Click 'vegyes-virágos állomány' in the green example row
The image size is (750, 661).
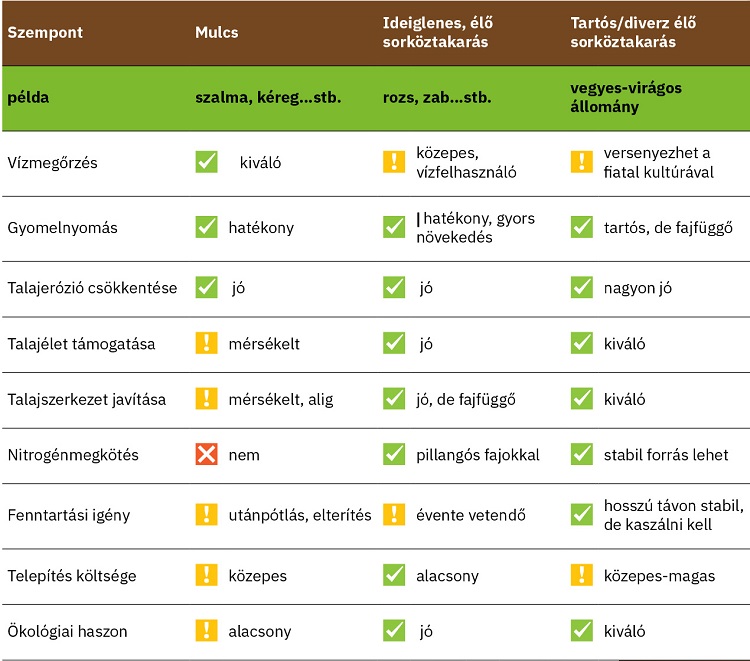pos(626,98)
